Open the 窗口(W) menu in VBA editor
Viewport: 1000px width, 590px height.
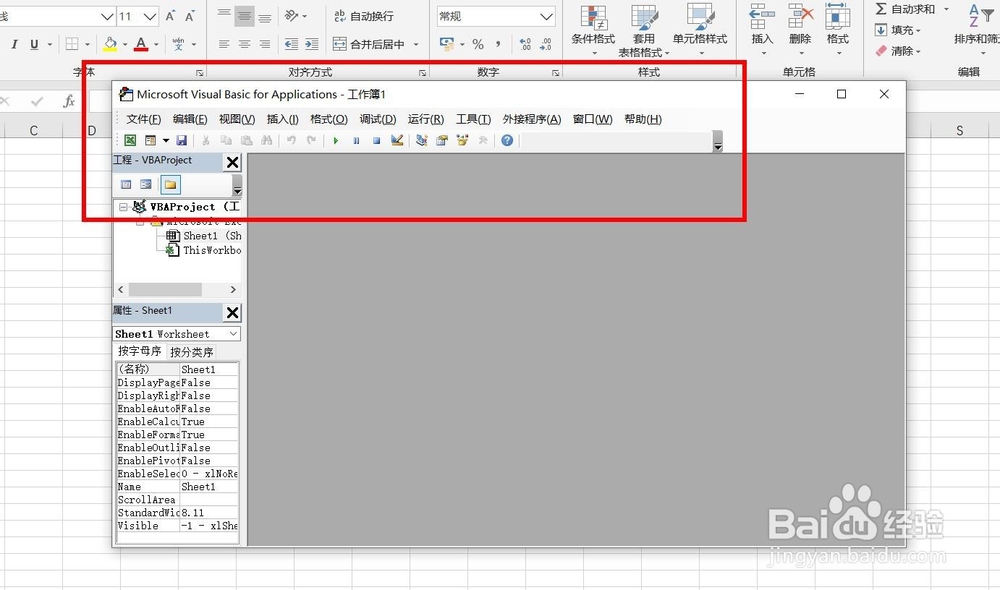(592, 119)
